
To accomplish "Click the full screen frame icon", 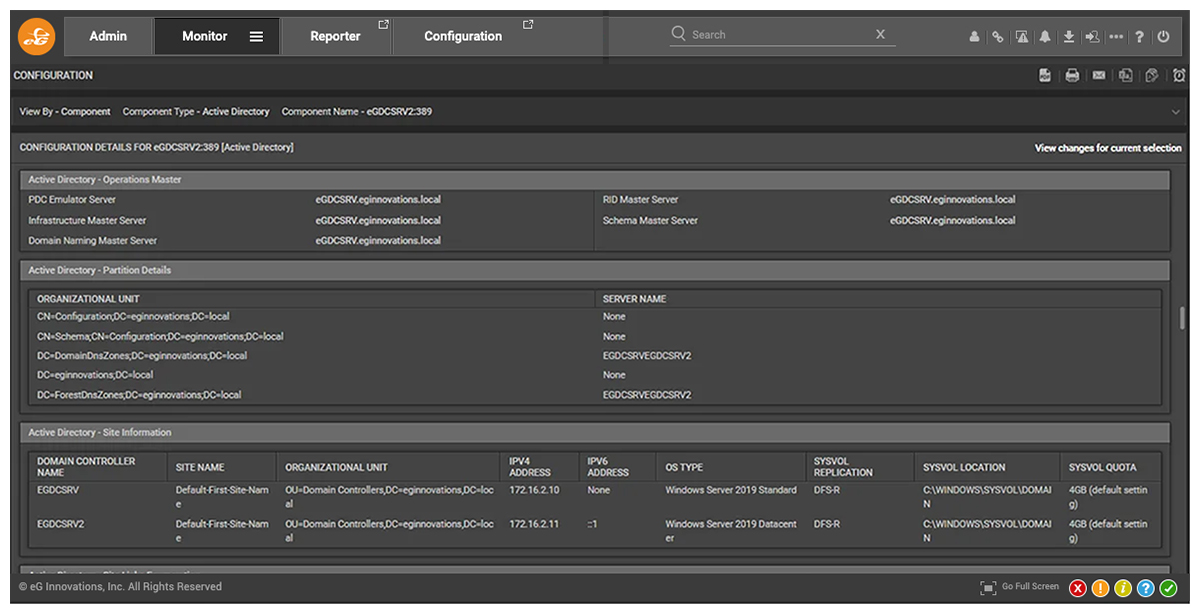I will tap(988, 588).
